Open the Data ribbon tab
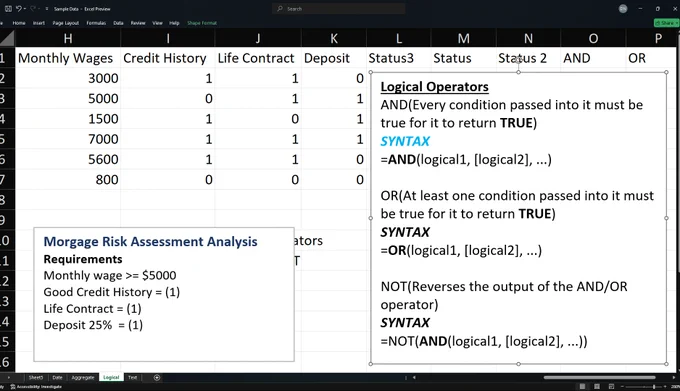This screenshot has height=391, width=680. click(118, 23)
